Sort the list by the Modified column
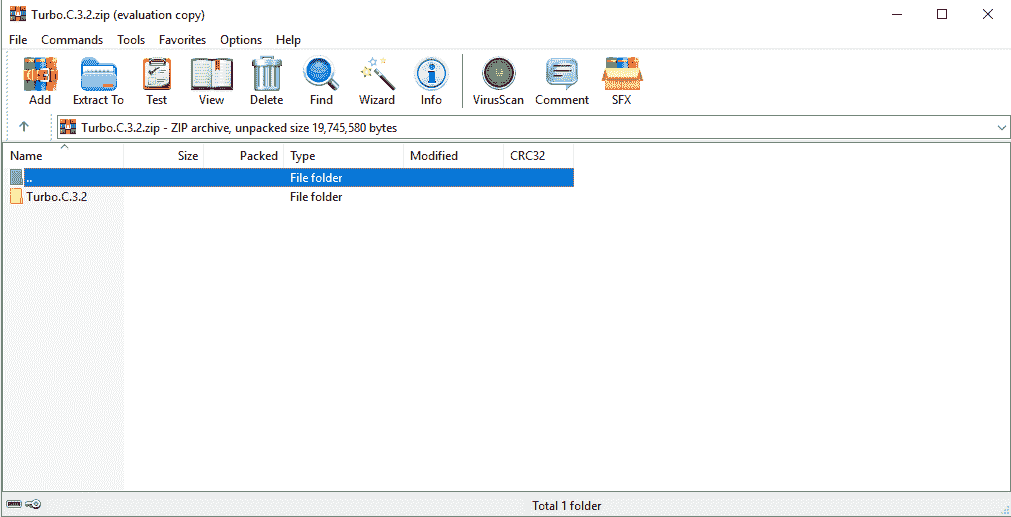Image resolution: width=1011 pixels, height=517 pixels. (453, 155)
